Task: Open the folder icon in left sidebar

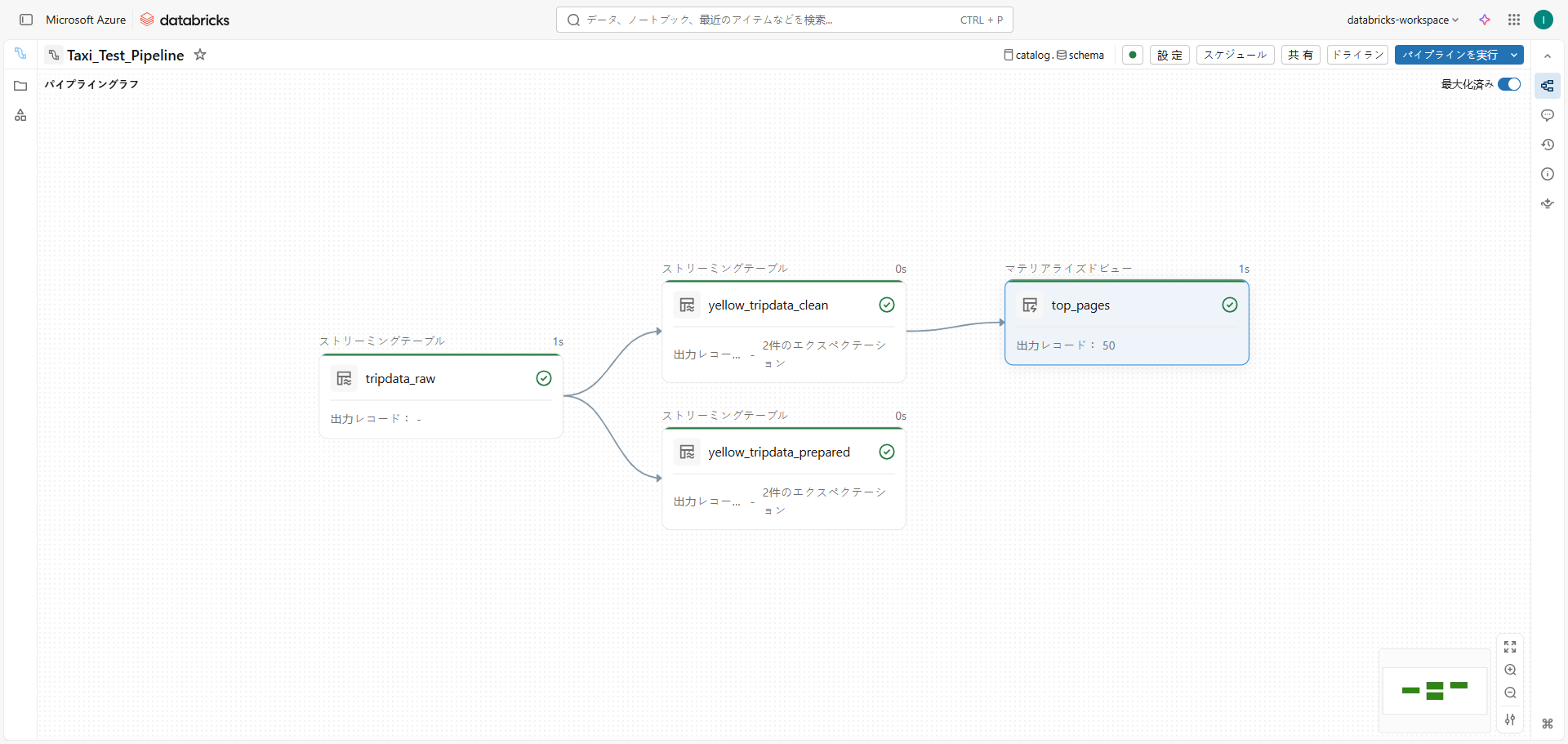Action: click(x=20, y=86)
